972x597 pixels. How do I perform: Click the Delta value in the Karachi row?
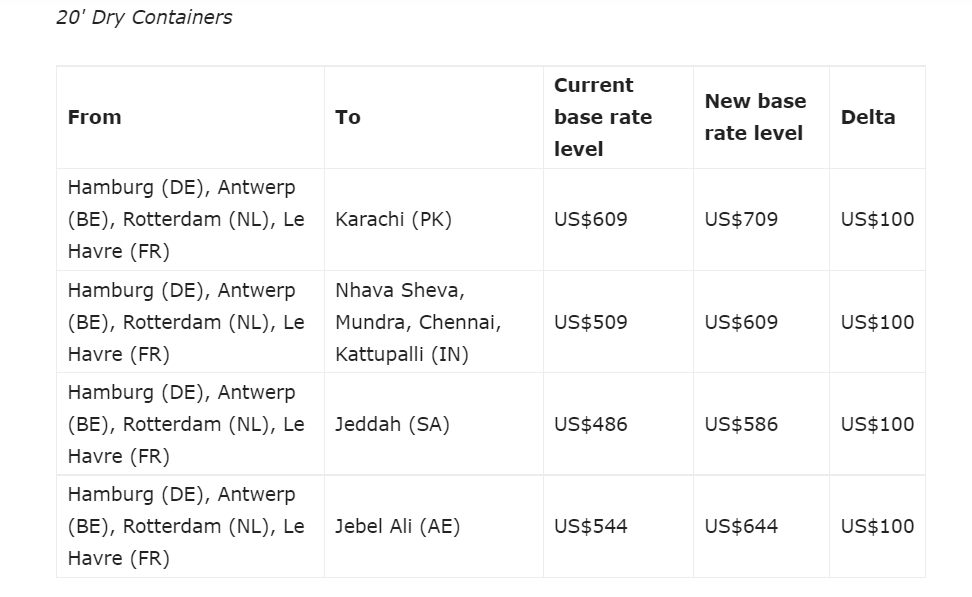877,220
